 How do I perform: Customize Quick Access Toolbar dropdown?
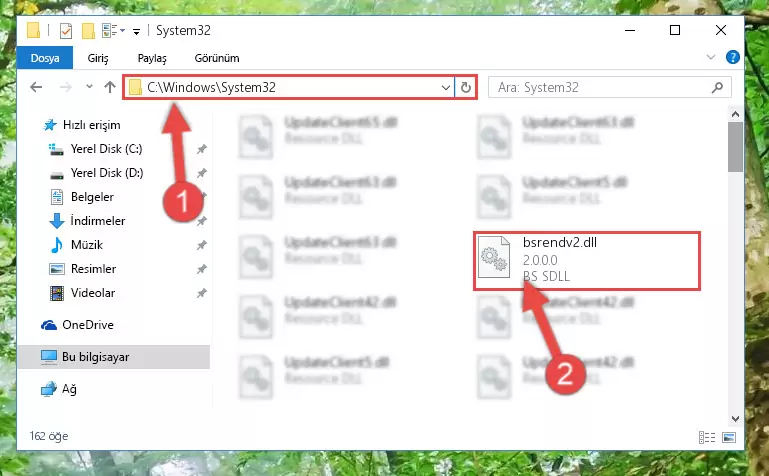coord(136,32)
